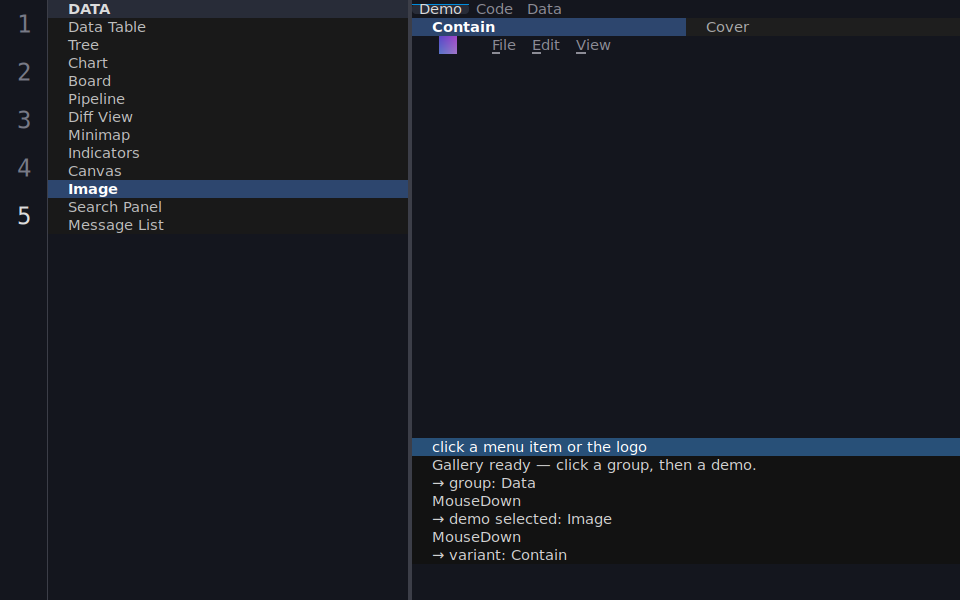Viewport: 960px width, 600px height.
Task: Choose group number 5 in the sidebar
Action: 24,216
